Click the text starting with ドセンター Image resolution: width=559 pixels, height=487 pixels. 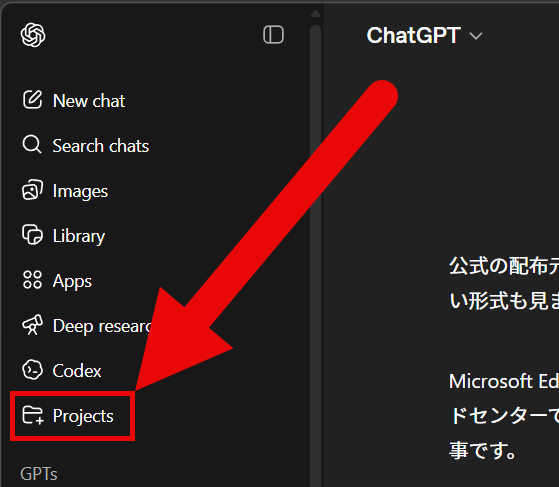(x=504, y=416)
